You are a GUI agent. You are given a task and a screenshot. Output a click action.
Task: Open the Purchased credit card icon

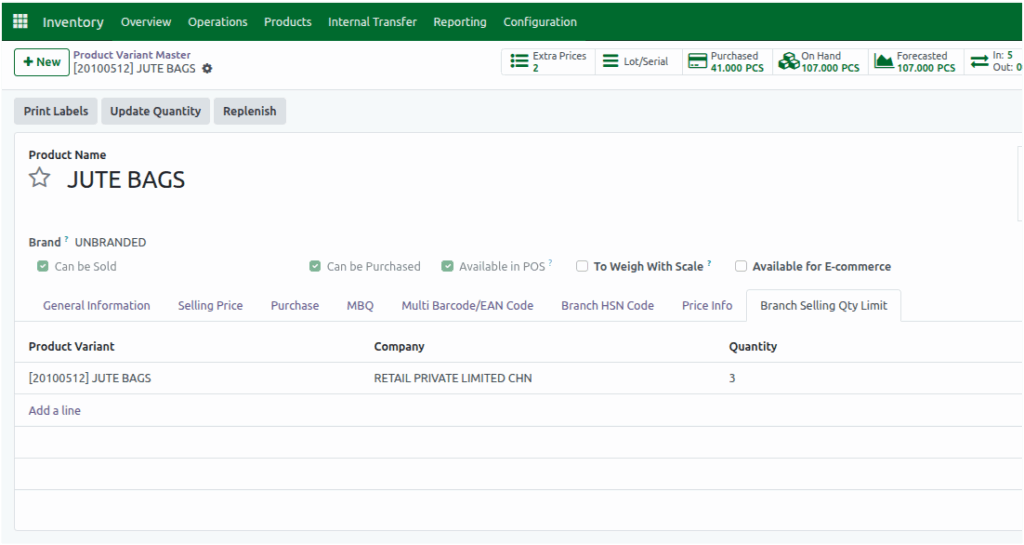697,61
